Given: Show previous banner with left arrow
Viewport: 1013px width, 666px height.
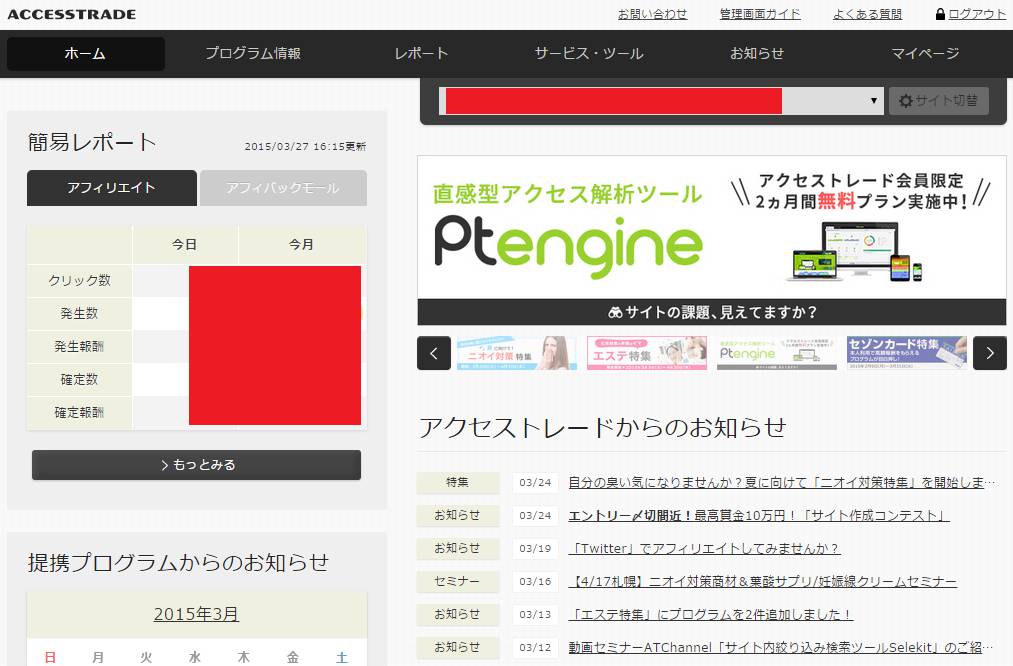Looking at the screenshot, I should click(x=434, y=353).
